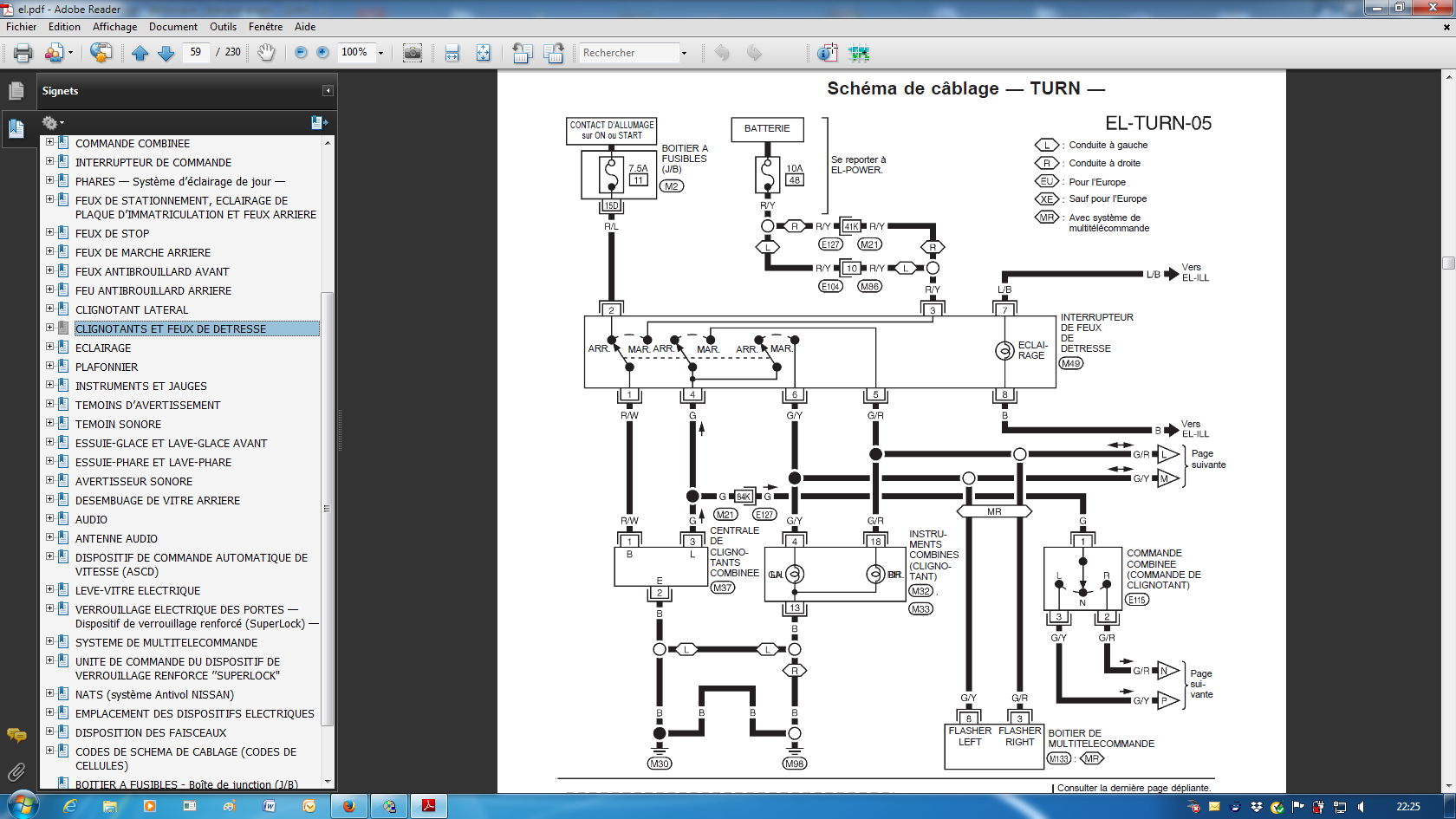Screen dimensions: 1456x819
Task: Expand the ECLAIRAGE bookmark node
Action: (49, 347)
